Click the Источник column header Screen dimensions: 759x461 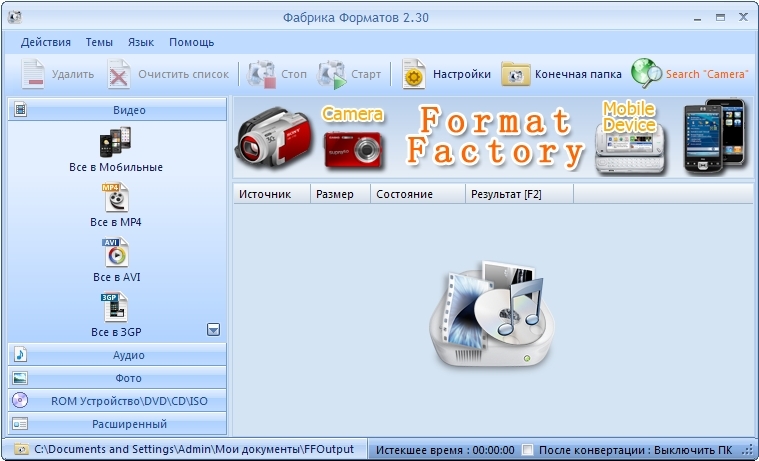click(x=266, y=194)
